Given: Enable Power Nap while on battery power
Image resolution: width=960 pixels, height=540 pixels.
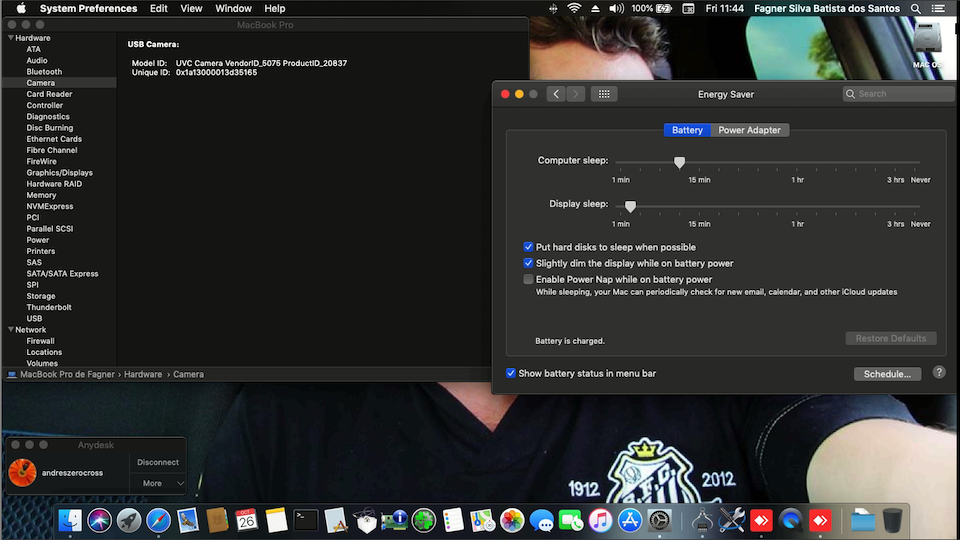Looking at the screenshot, I should point(528,279).
